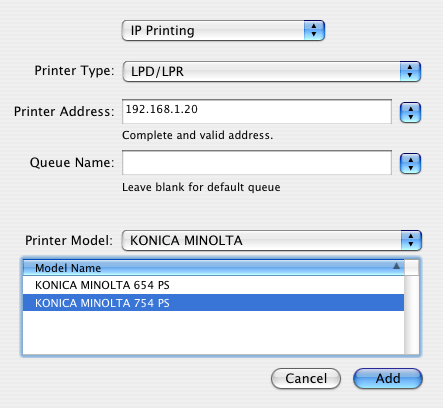Click the Printer Address text field
Image resolution: width=443 pixels, height=408 pixels.
click(257, 111)
